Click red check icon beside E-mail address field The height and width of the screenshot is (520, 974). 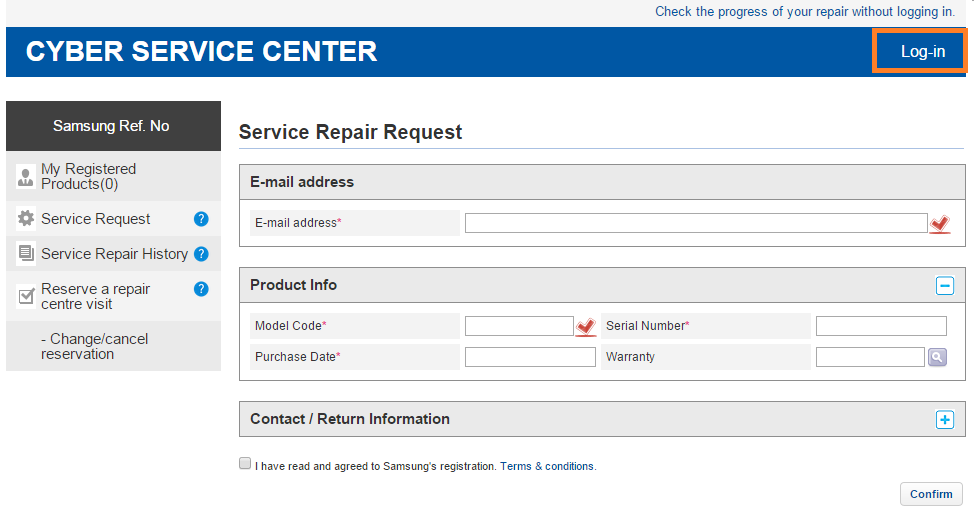click(x=940, y=224)
